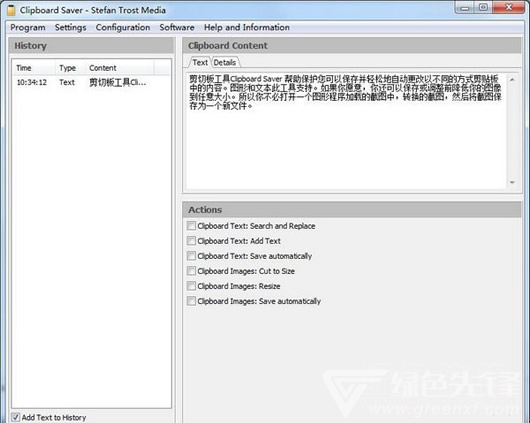Enable Clipboard Text: Search and Replace
The width and height of the screenshot is (530, 423).
(x=191, y=226)
